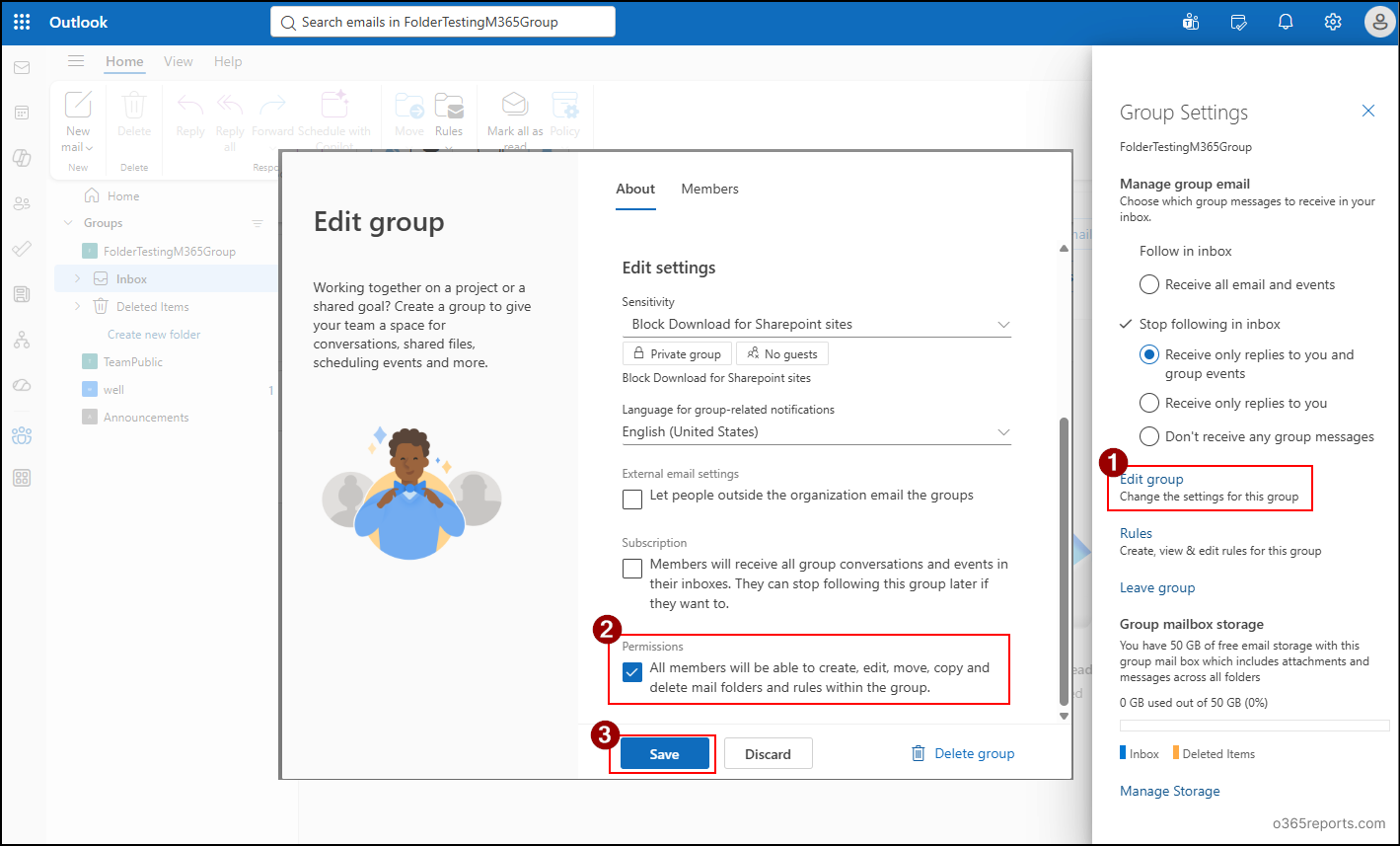
Task: Open the Sensitivity dropdown
Action: (817, 324)
